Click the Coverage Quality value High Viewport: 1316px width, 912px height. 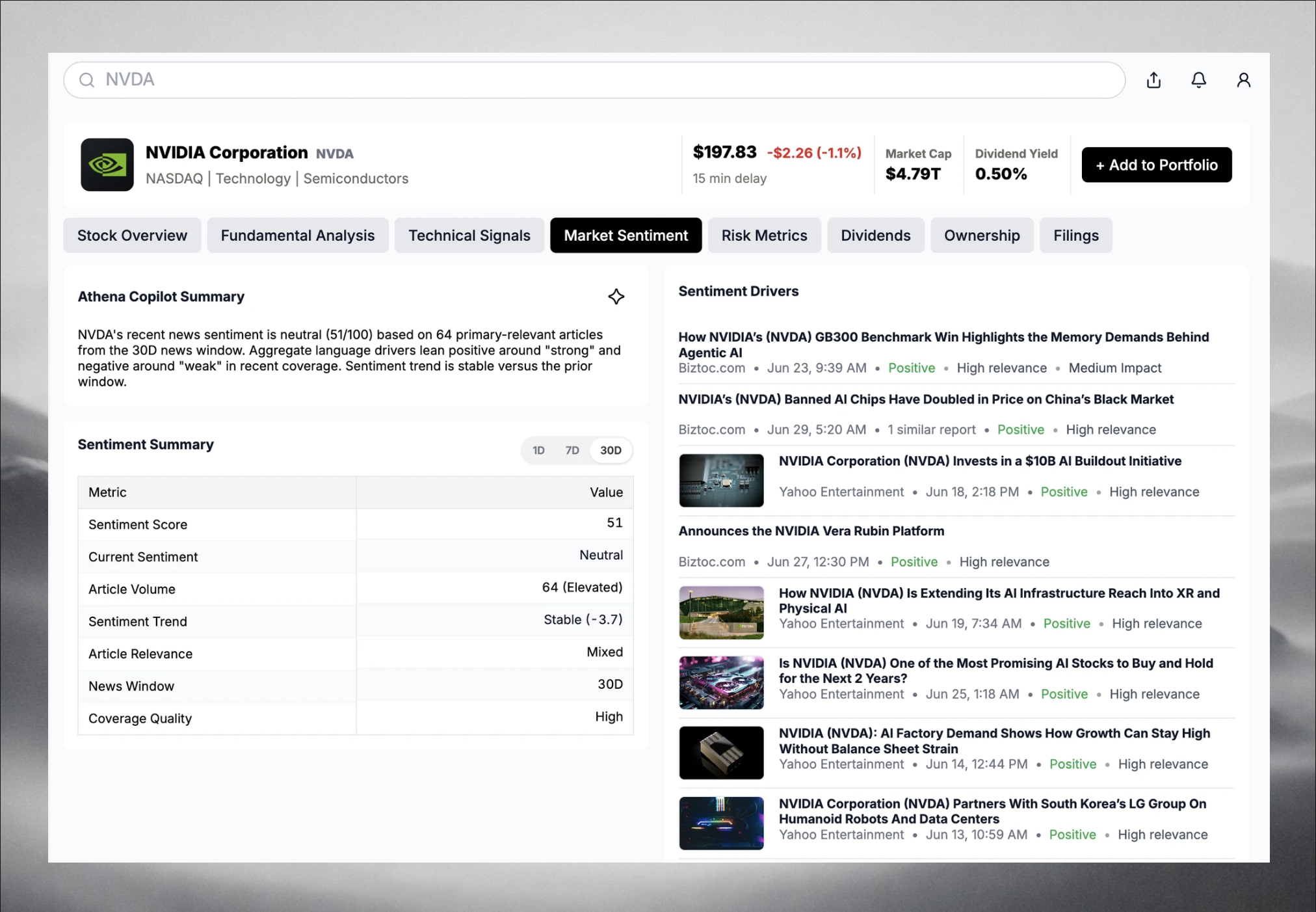coord(609,717)
